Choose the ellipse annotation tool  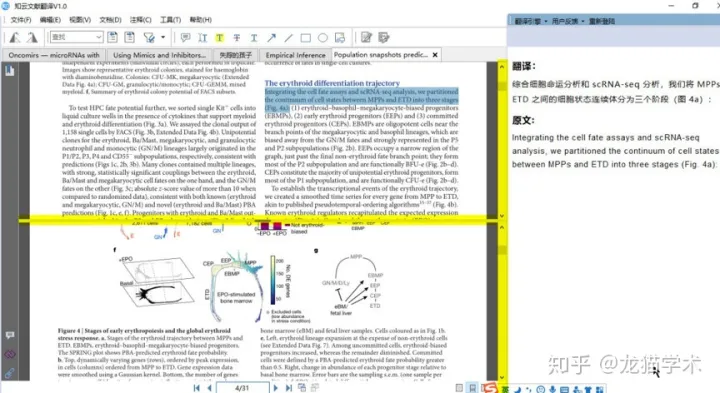click(323, 38)
